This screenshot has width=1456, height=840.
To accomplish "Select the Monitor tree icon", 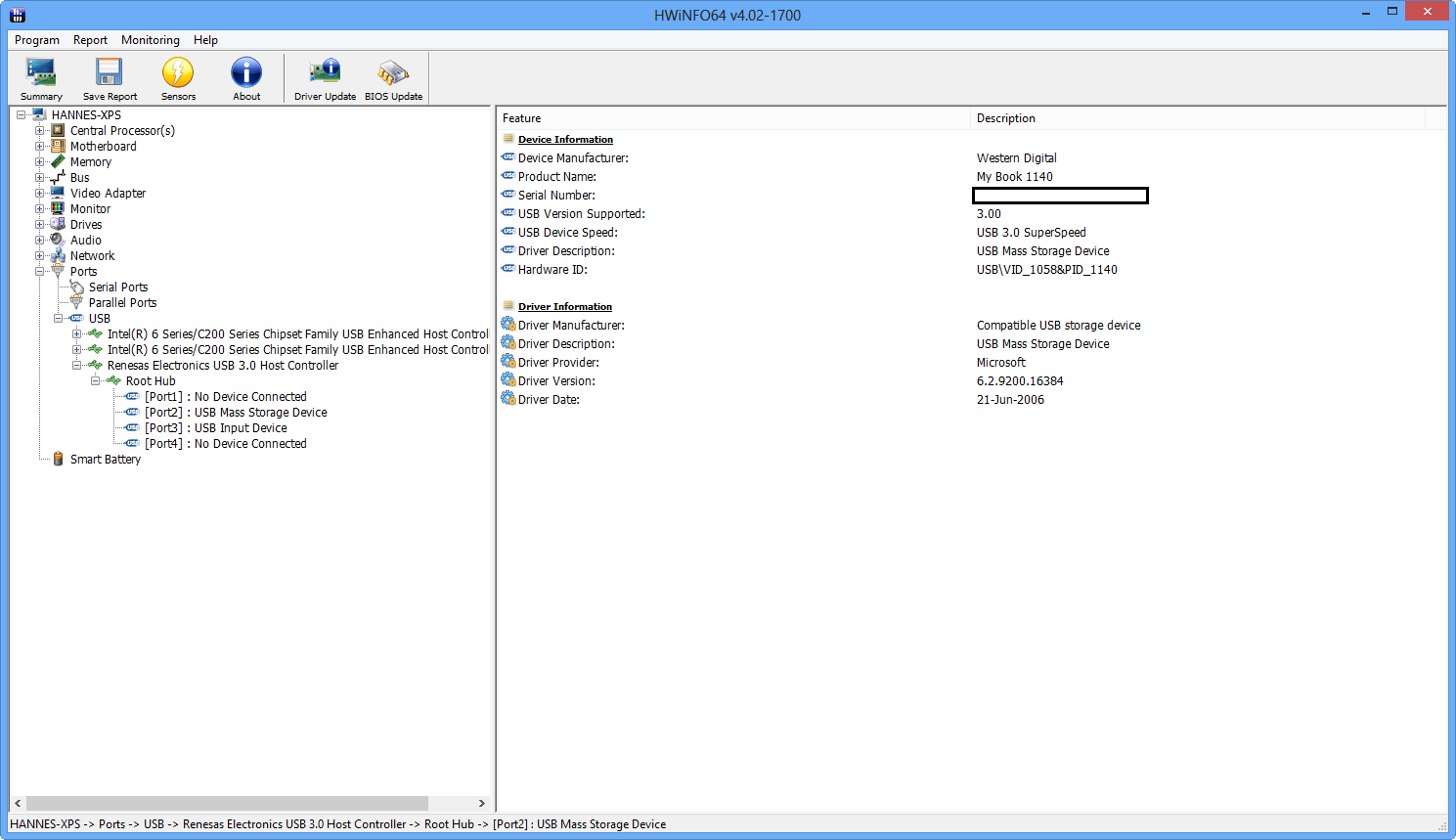I will pyautogui.click(x=58, y=208).
